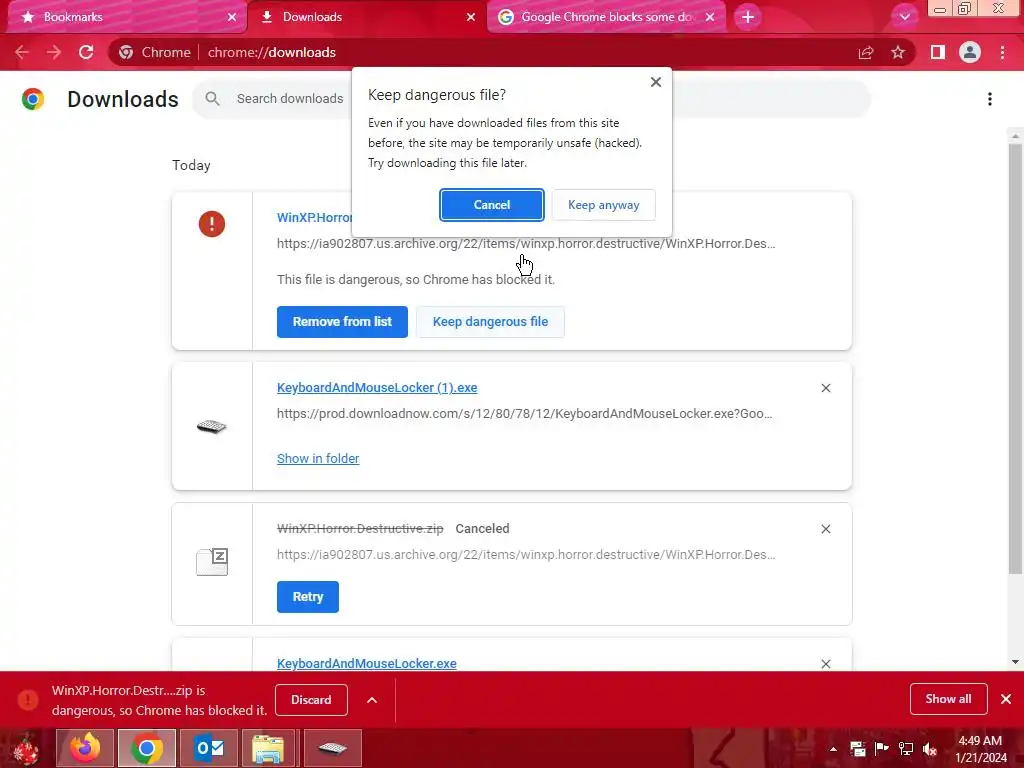Open KeyboardAndMouseLocker (1).exe link
Viewport: 1024px width, 768px height.
377,388
